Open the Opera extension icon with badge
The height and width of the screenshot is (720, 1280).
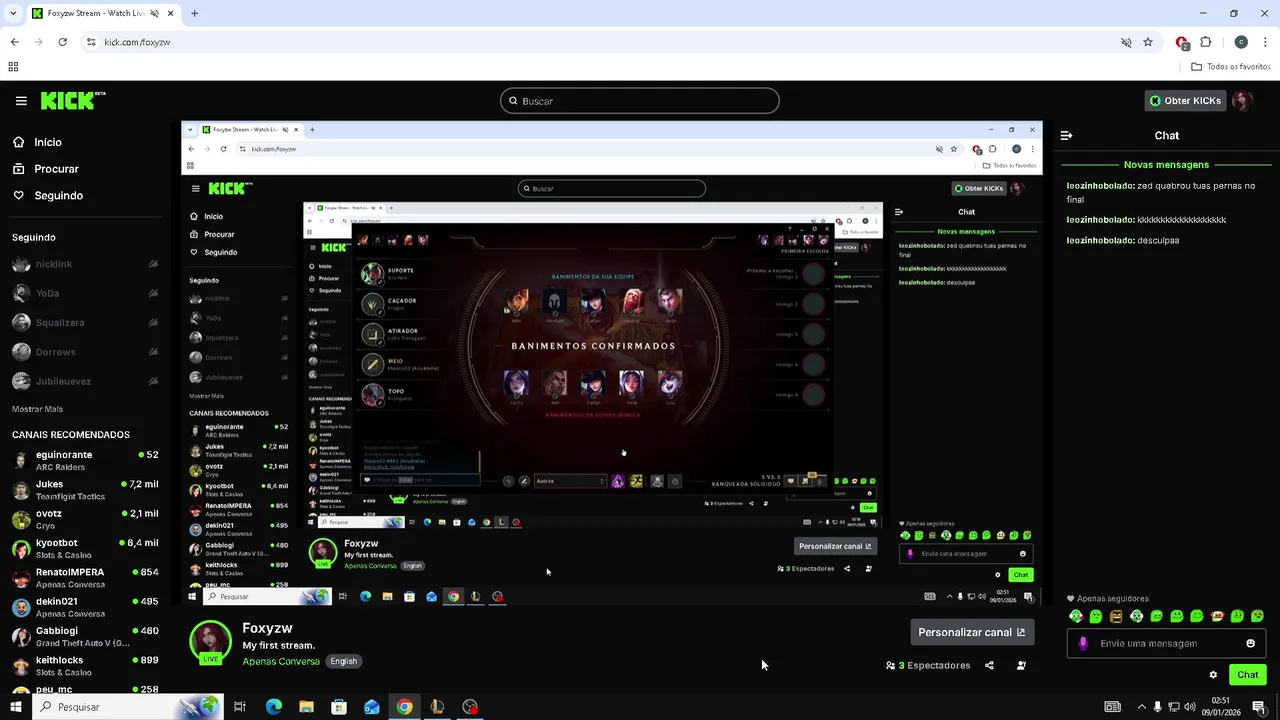(x=1182, y=42)
